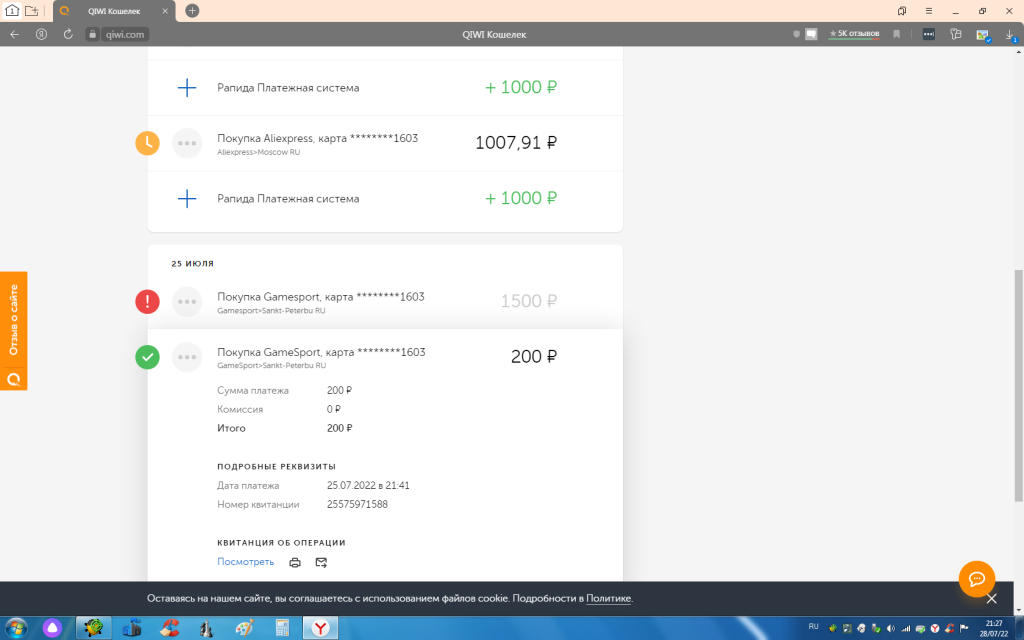Open the top Рапида Платежная система +1000 ₽ entry
1024x640 pixels.
pyautogui.click(x=385, y=88)
